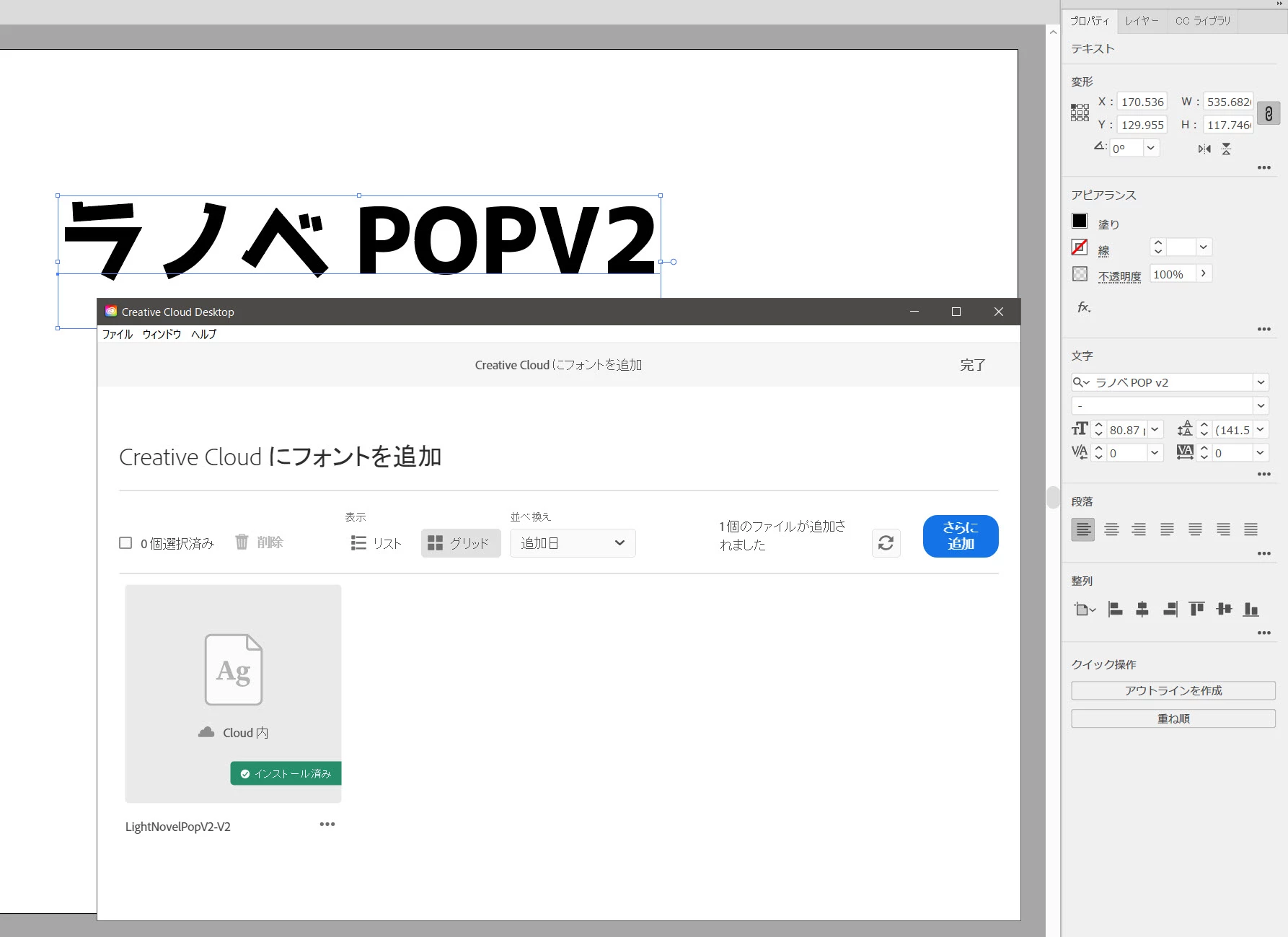The height and width of the screenshot is (937, 1288).
Task: Toggle constrain width and height proportions
Action: [1269, 113]
